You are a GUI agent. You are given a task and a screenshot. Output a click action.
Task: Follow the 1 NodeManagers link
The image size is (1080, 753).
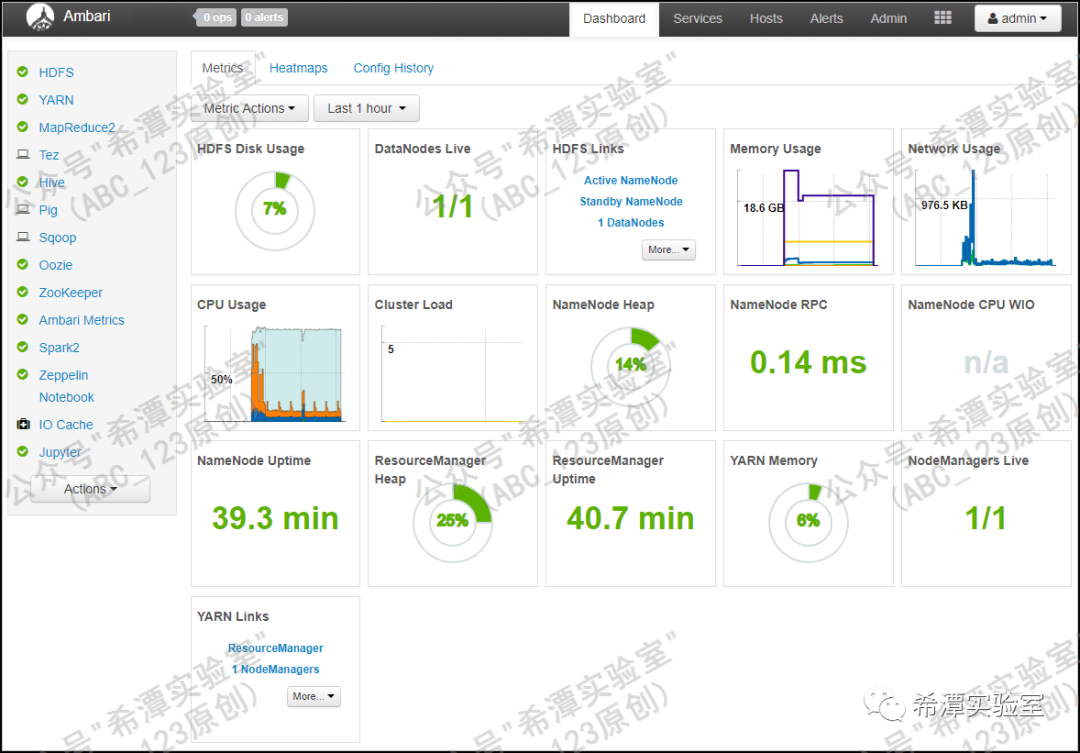click(x=276, y=670)
